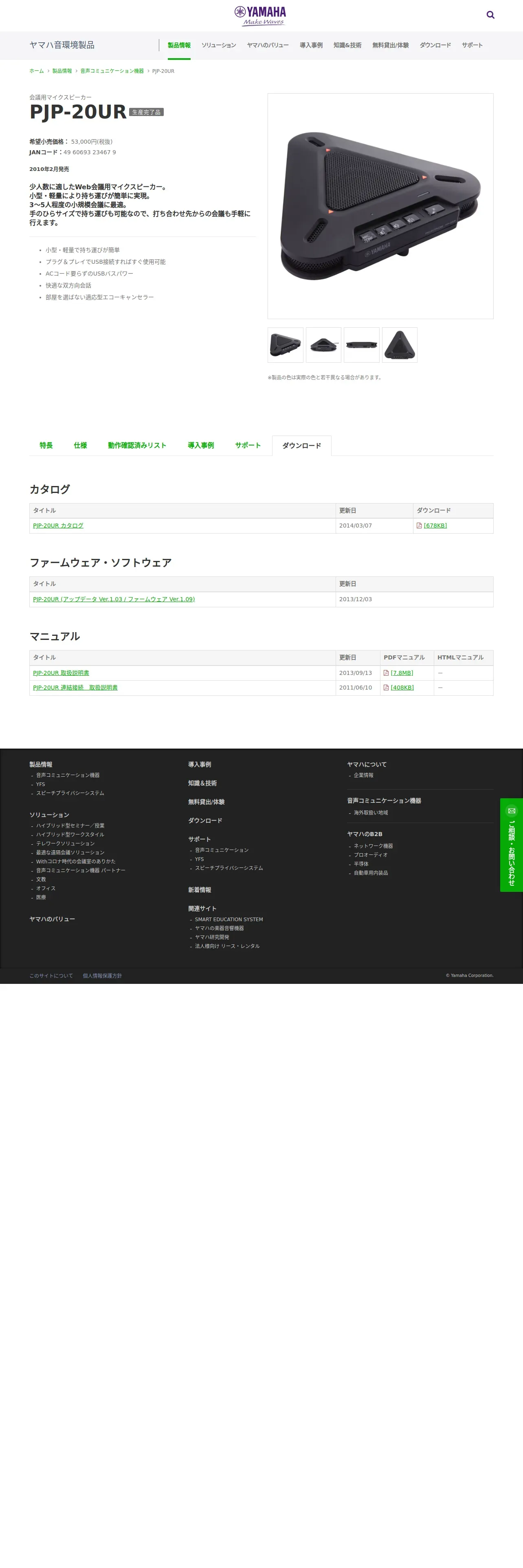The width and height of the screenshot is (523, 1568).
Task: Switch to the 動作確認済みリスト tab
Action: click(x=137, y=446)
